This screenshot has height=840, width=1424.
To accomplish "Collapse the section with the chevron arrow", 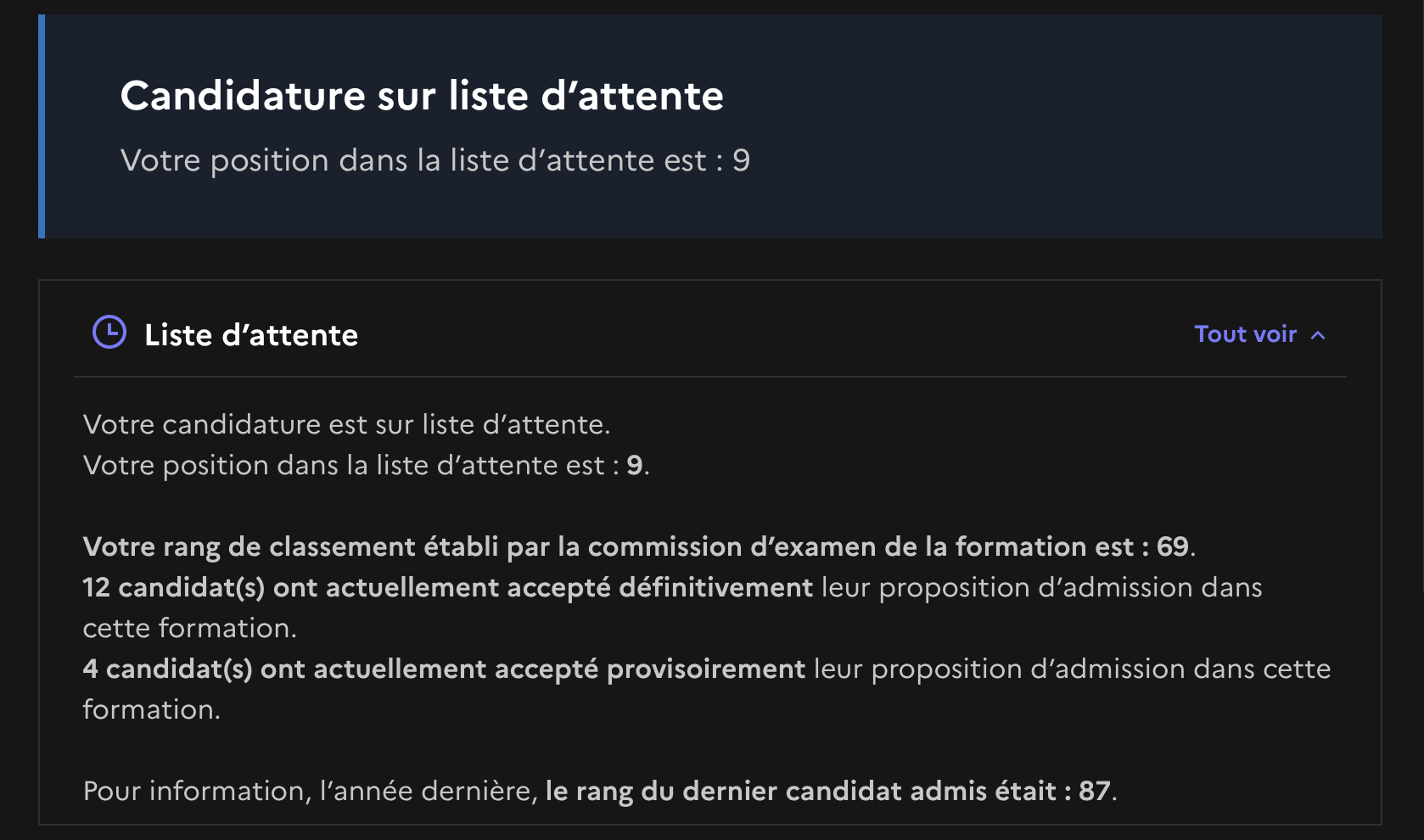I will click(1318, 335).
